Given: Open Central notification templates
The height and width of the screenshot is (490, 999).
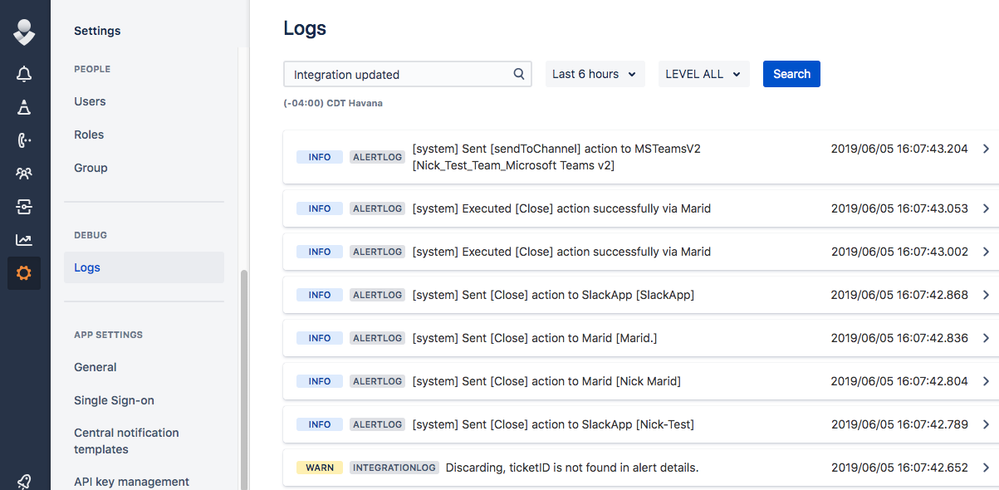Looking at the screenshot, I should (x=126, y=441).
